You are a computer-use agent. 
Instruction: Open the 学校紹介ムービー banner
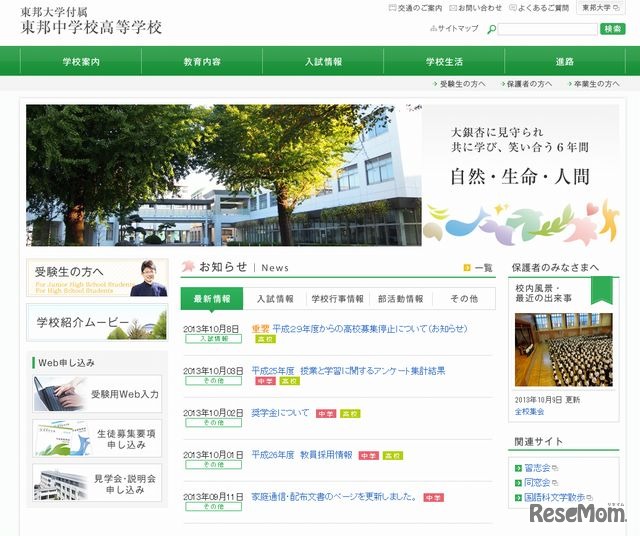[97, 322]
